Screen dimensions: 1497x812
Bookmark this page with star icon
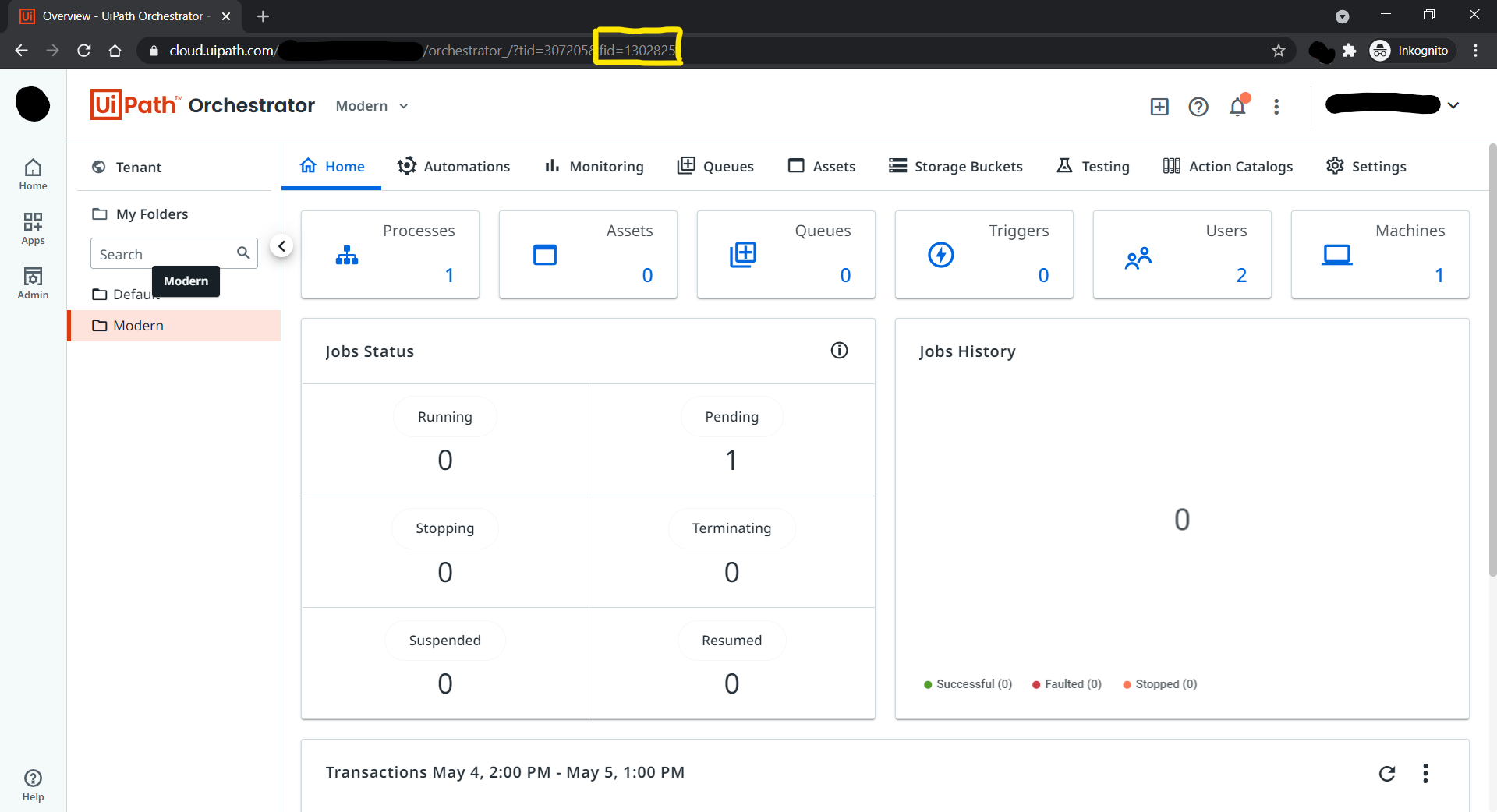(1279, 51)
